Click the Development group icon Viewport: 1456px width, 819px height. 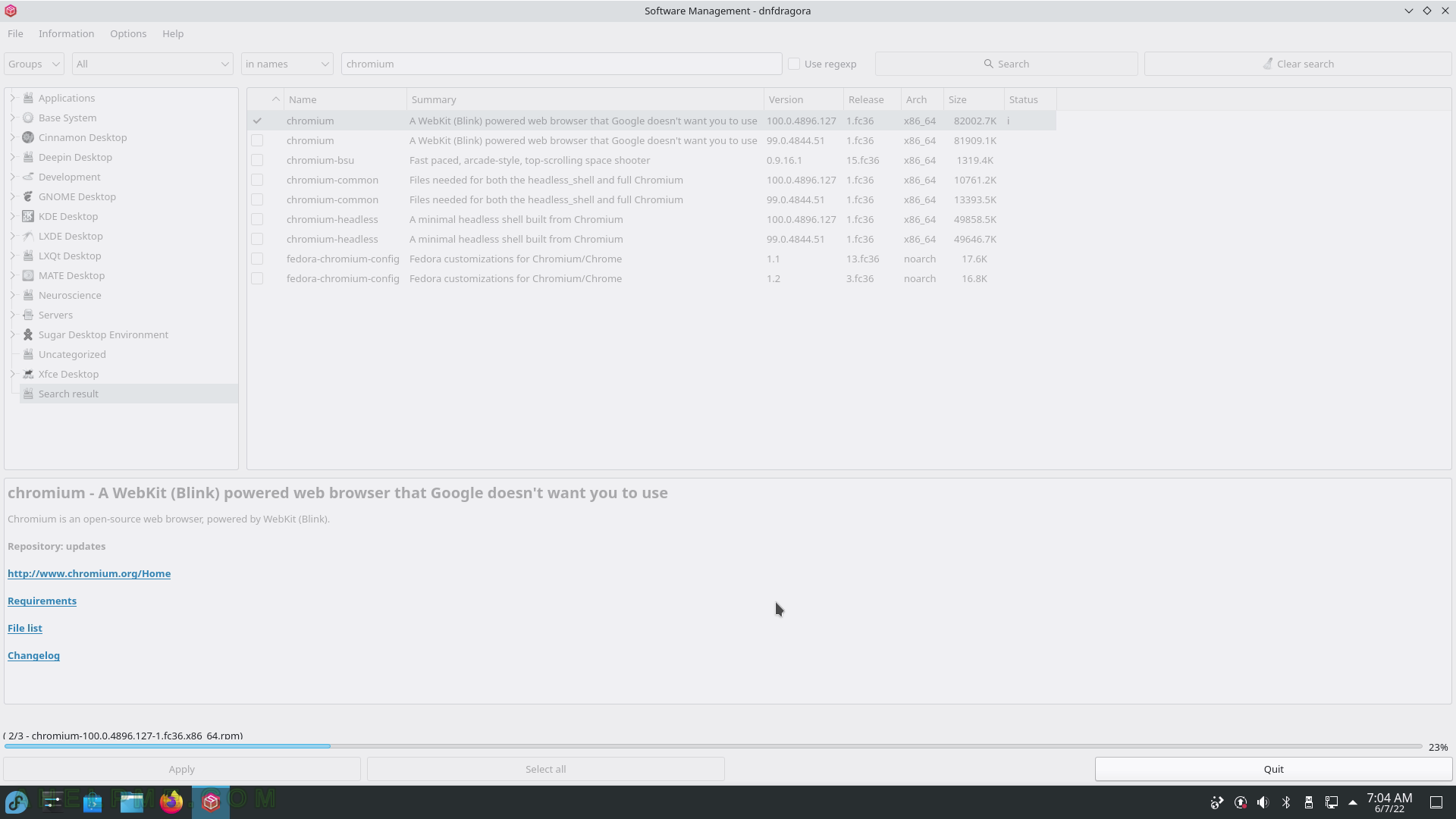pos(28,177)
